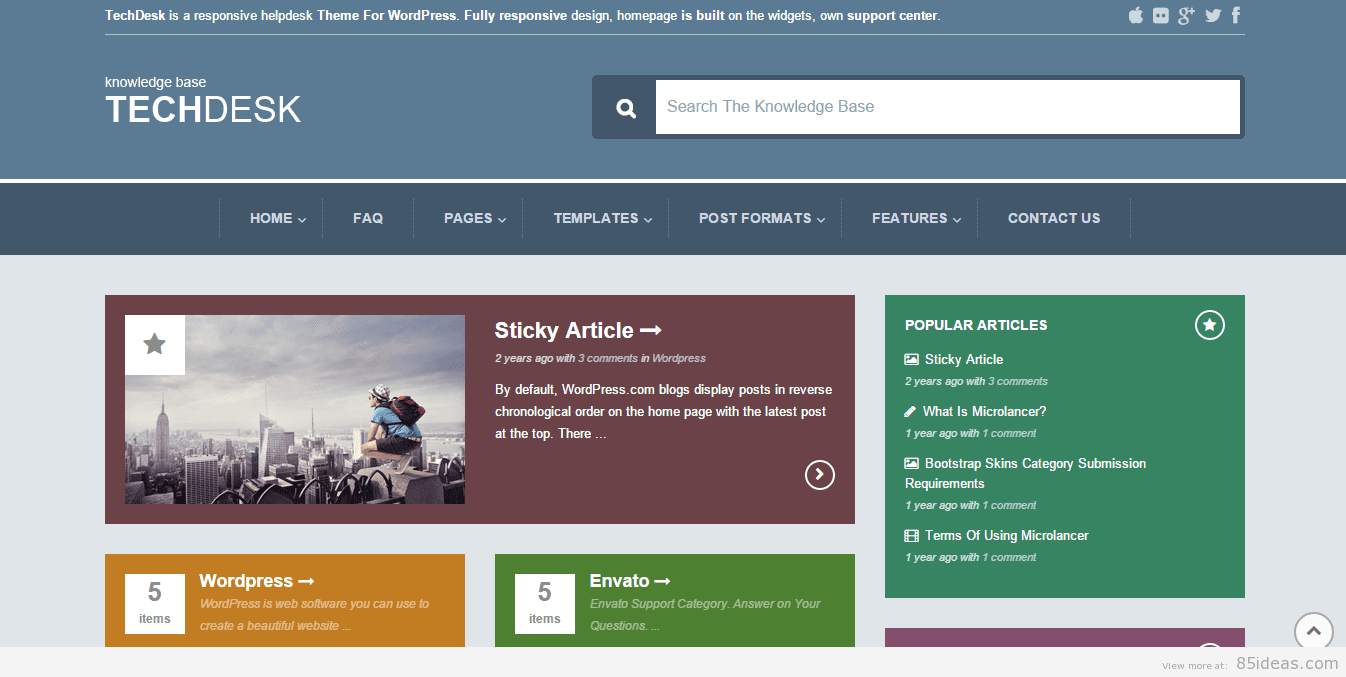
Task: Open the FAQ menu item
Action: click(x=368, y=218)
